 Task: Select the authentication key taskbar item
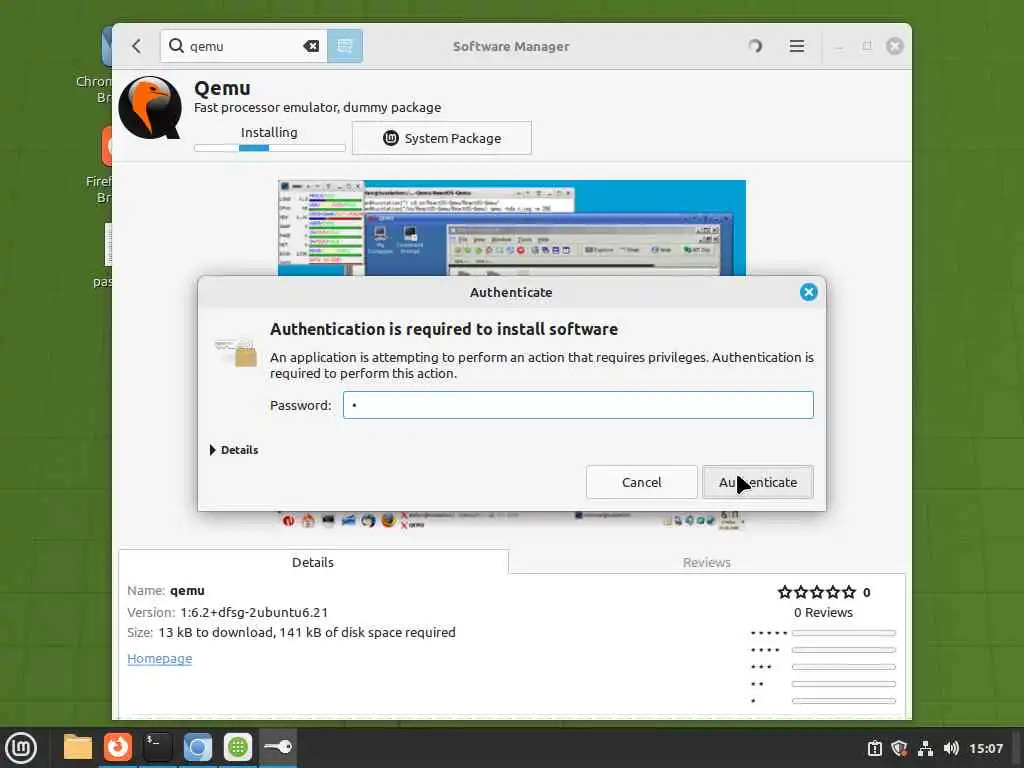tap(278, 747)
